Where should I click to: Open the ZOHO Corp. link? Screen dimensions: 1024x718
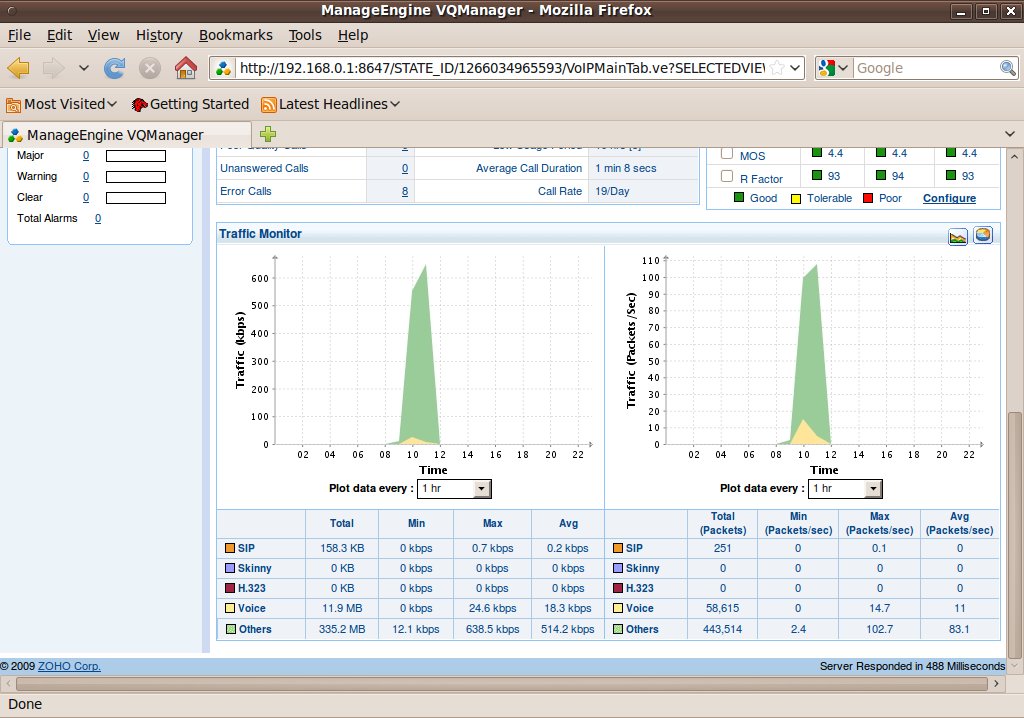point(69,666)
